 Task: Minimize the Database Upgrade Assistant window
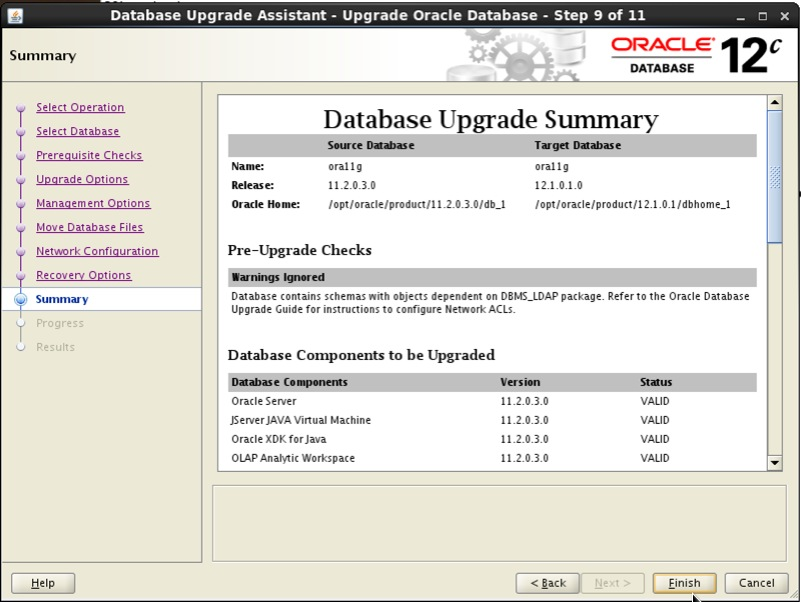point(741,16)
